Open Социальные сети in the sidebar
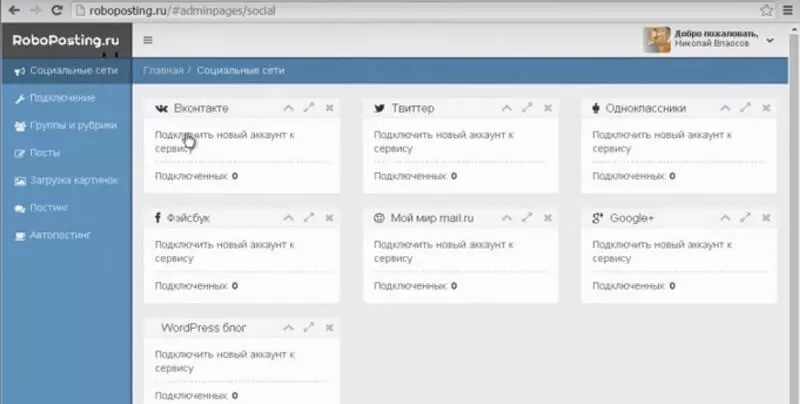 [x=73, y=71]
